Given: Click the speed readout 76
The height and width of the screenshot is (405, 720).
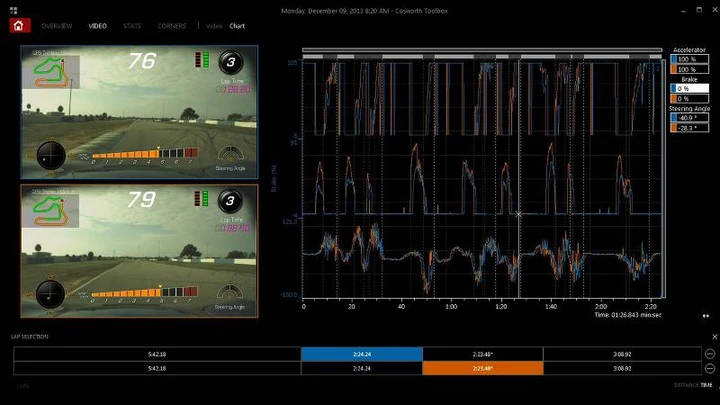Looking at the screenshot, I should (x=142, y=61).
